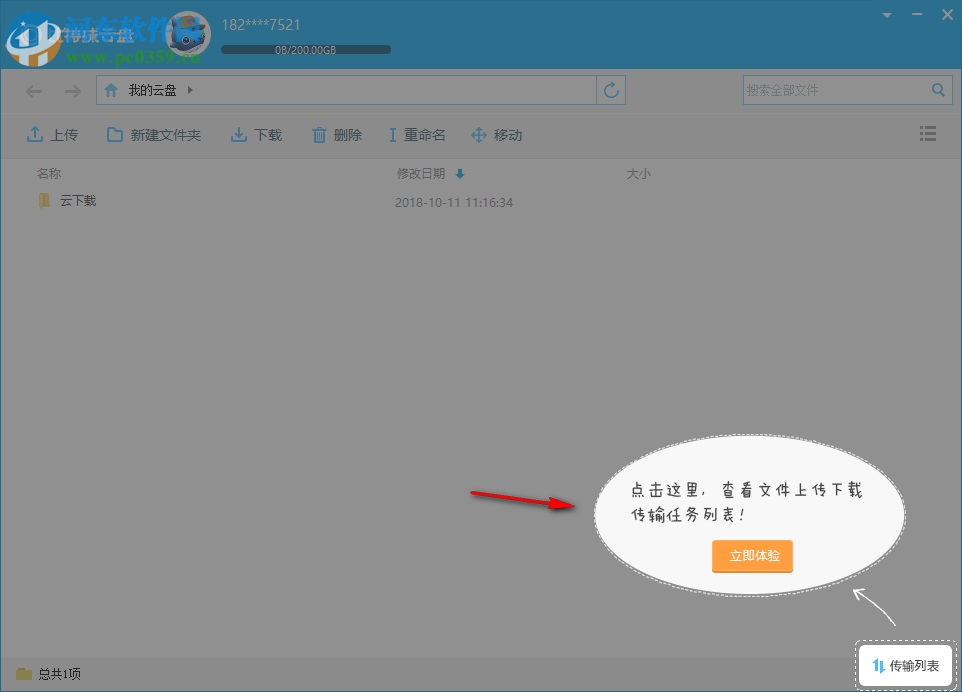Create a folder with 新建文件夹
962x692 pixels.
[x=153, y=135]
